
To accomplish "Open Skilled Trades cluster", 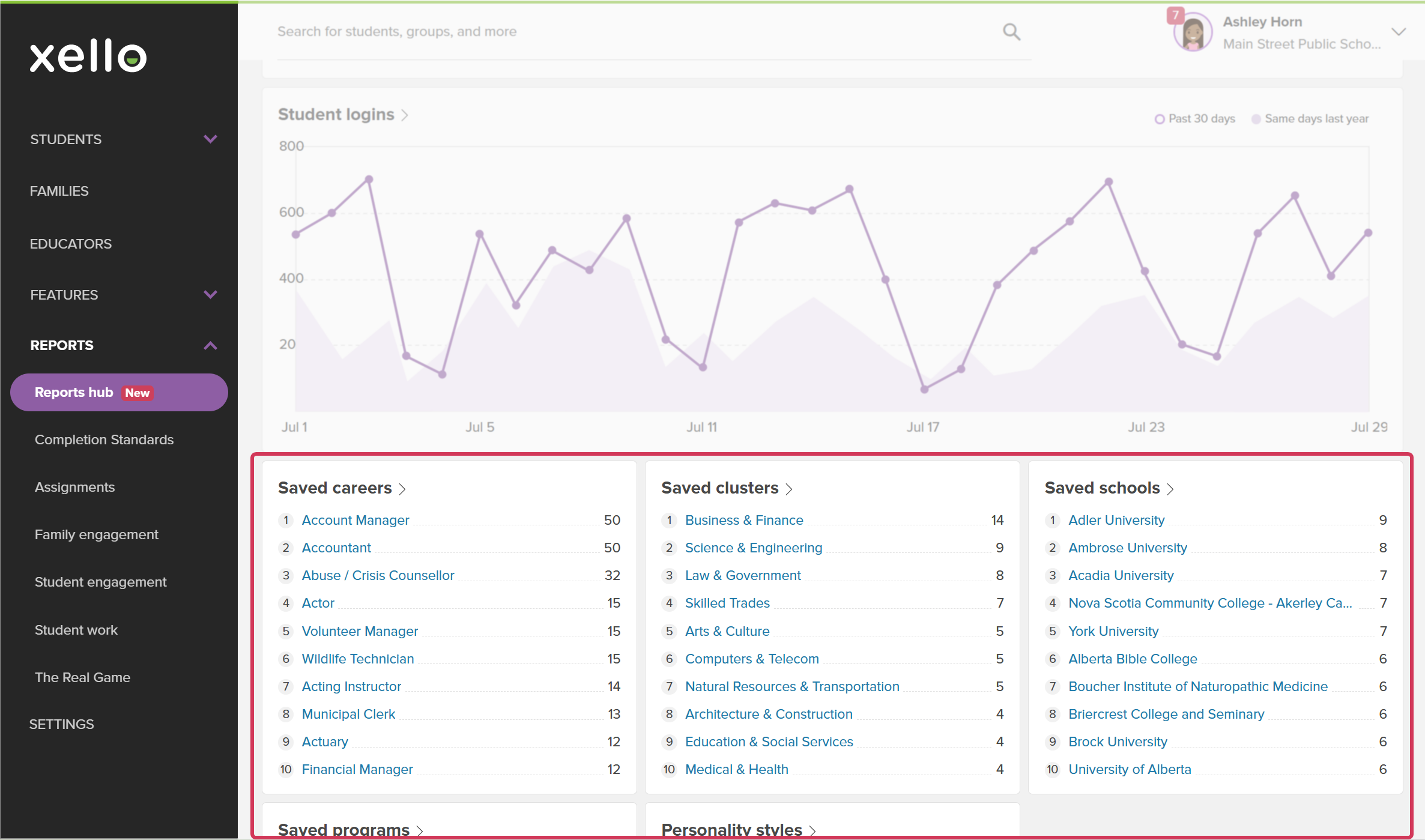I will [727, 603].
